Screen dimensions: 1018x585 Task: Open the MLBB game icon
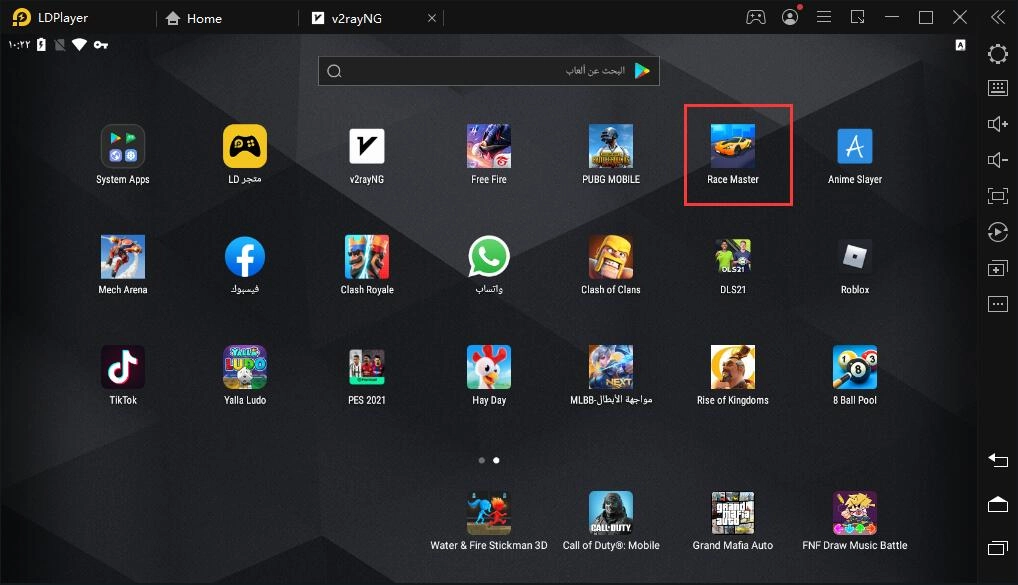(611, 367)
